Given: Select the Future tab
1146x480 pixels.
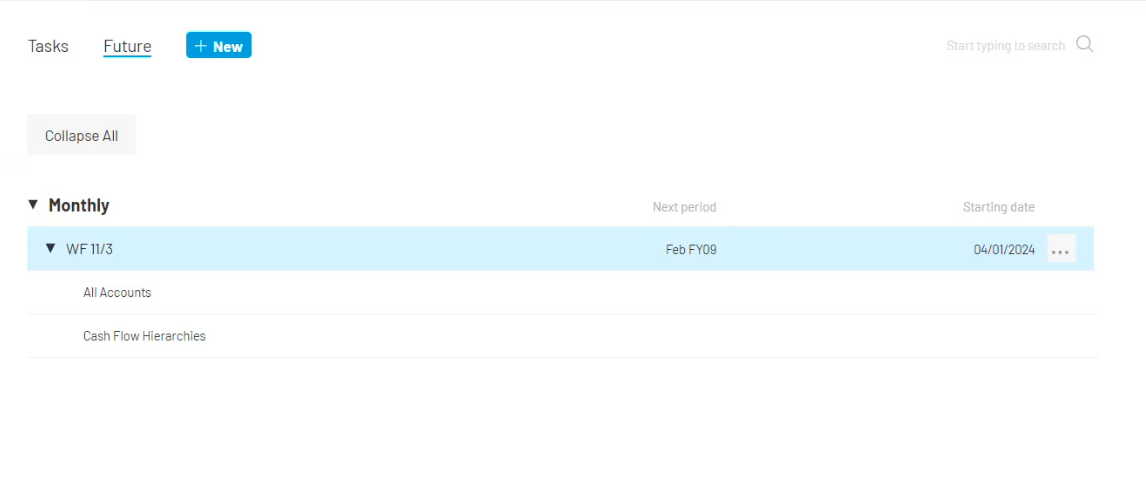Looking at the screenshot, I should [x=127, y=46].
